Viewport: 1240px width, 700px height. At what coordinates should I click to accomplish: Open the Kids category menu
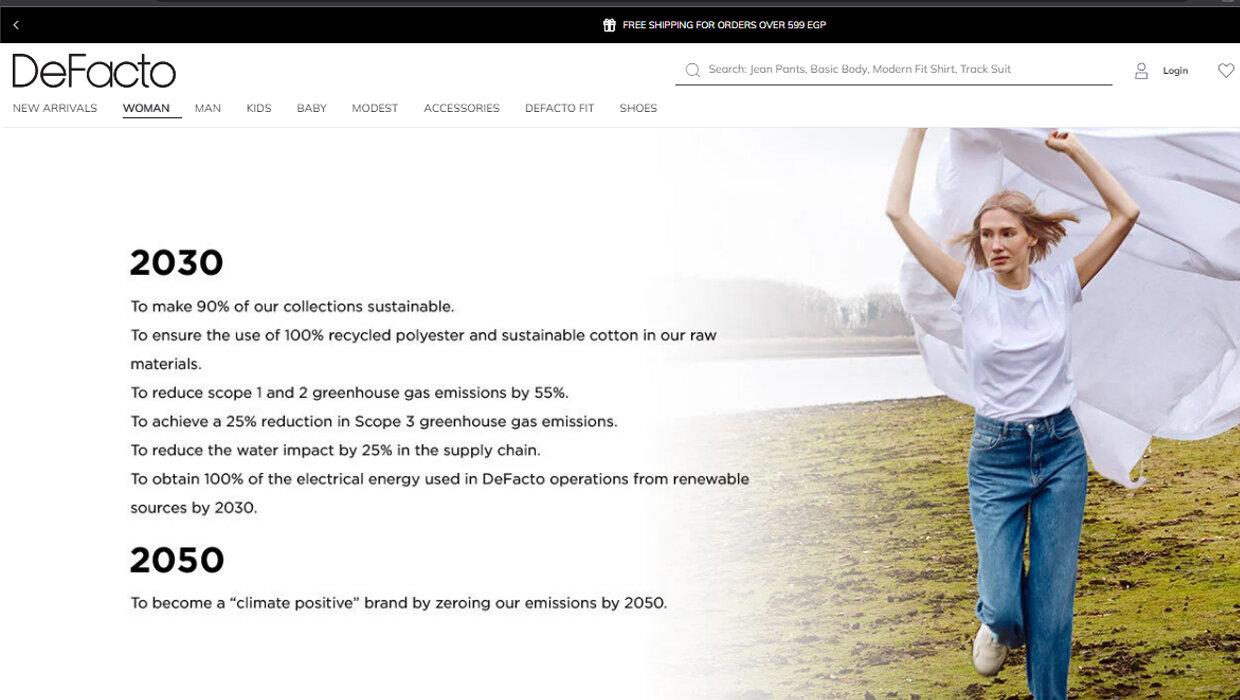[259, 108]
